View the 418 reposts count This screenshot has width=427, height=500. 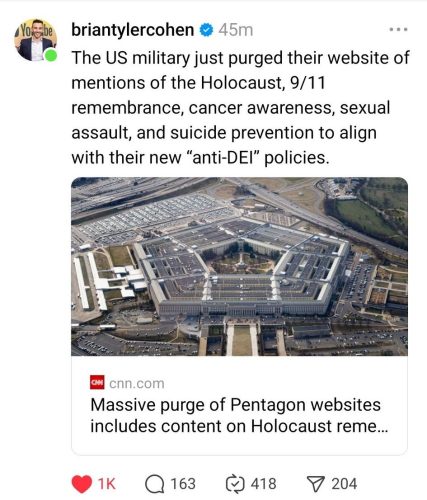(264, 484)
